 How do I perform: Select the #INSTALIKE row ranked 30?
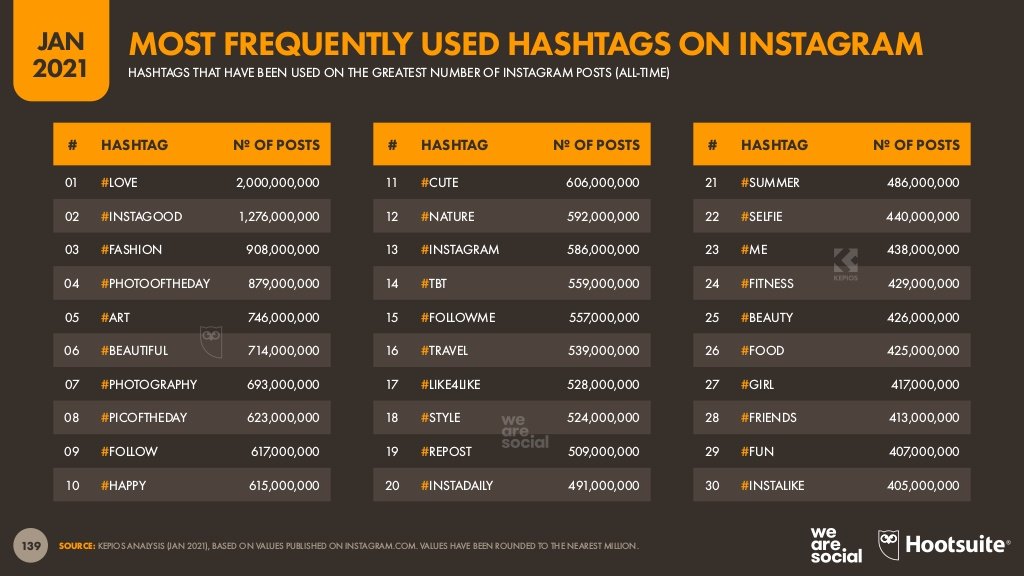pos(831,485)
